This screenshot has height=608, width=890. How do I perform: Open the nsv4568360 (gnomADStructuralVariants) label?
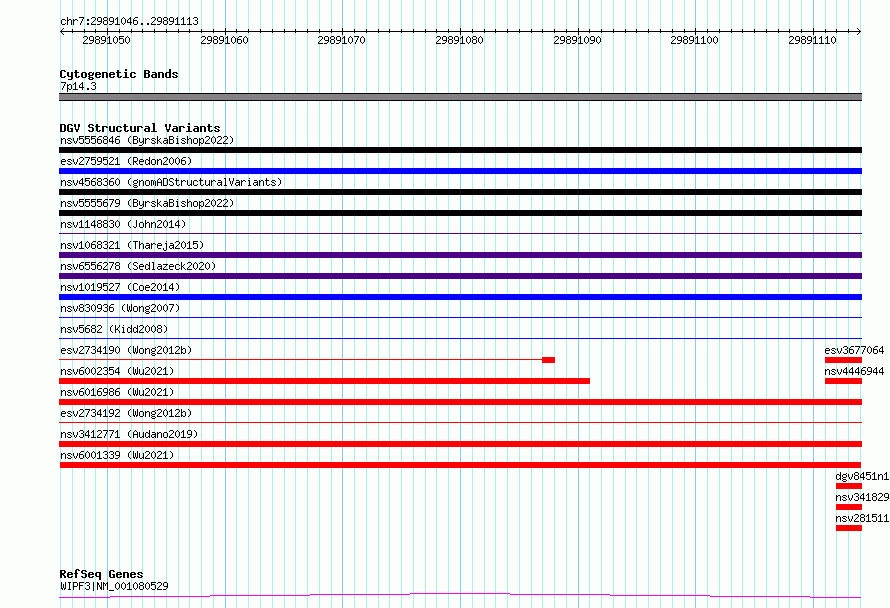point(171,182)
